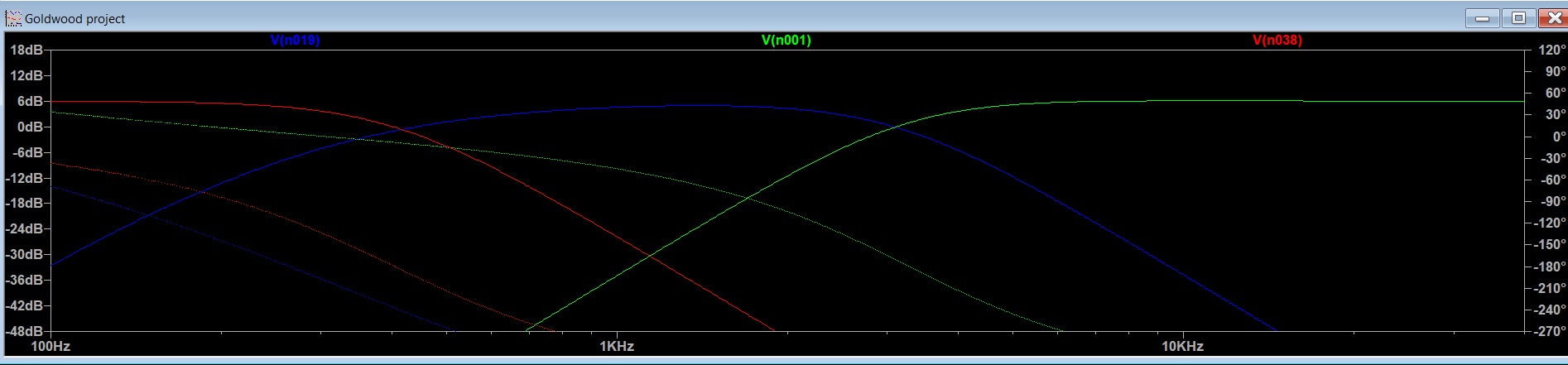Image resolution: width=1568 pixels, height=365 pixels.
Task: Click the -48dB magnitude axis label
Action: point(24,331)
